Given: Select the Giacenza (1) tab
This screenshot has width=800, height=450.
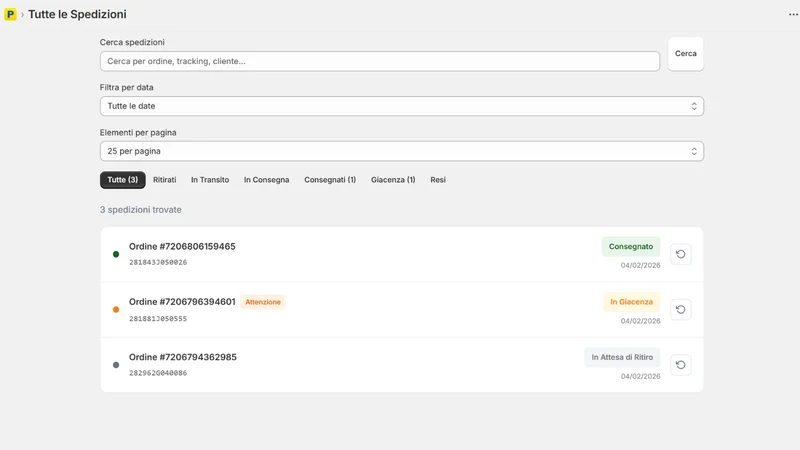Looking at the screenshot, I should (x=393, y=180).
